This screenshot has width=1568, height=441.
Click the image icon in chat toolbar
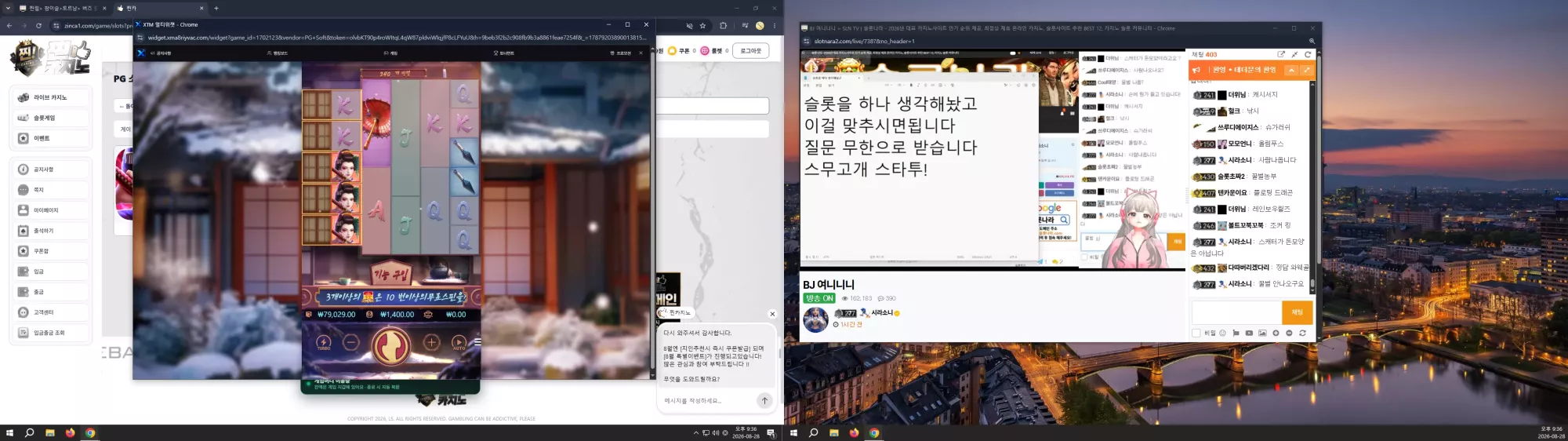point(1262,333)
